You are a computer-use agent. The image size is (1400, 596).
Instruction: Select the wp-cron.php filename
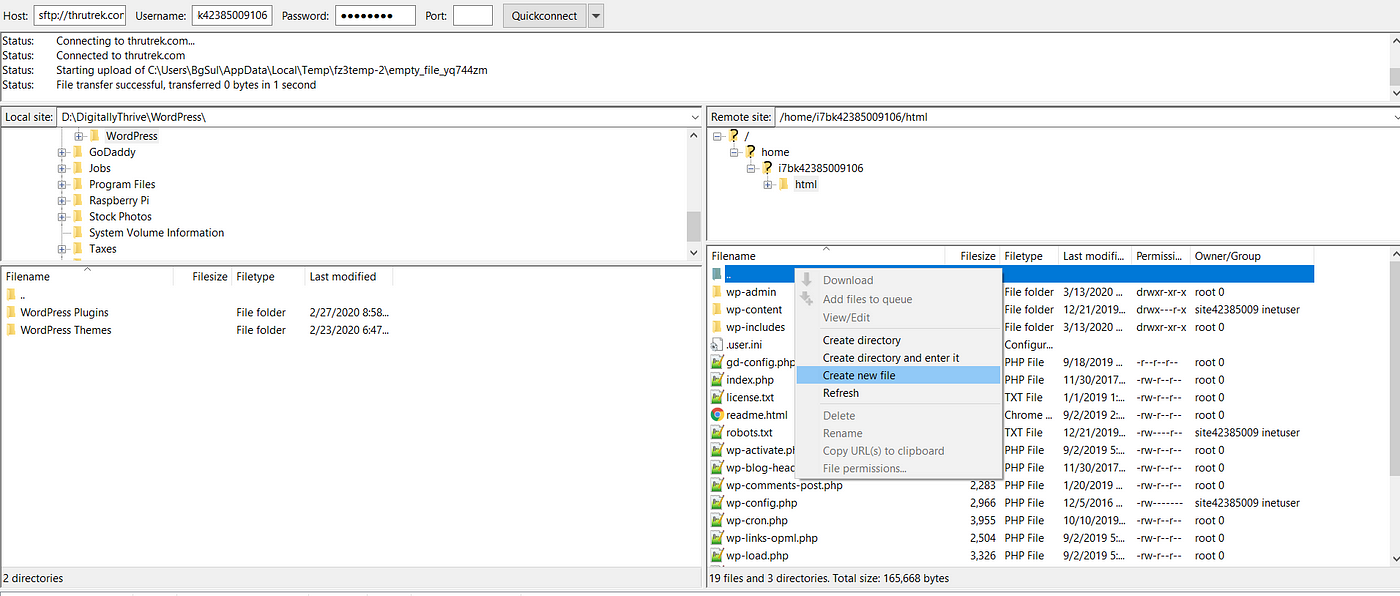pyautogui.click(x=757, y=520)
